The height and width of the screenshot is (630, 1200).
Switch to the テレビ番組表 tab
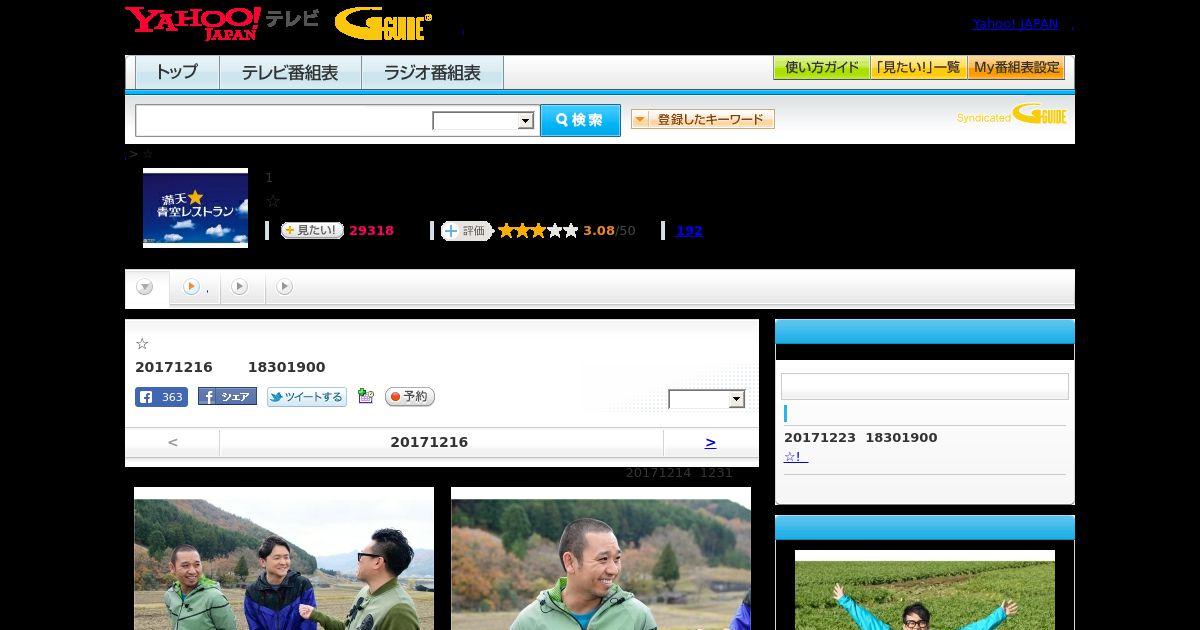290,72
